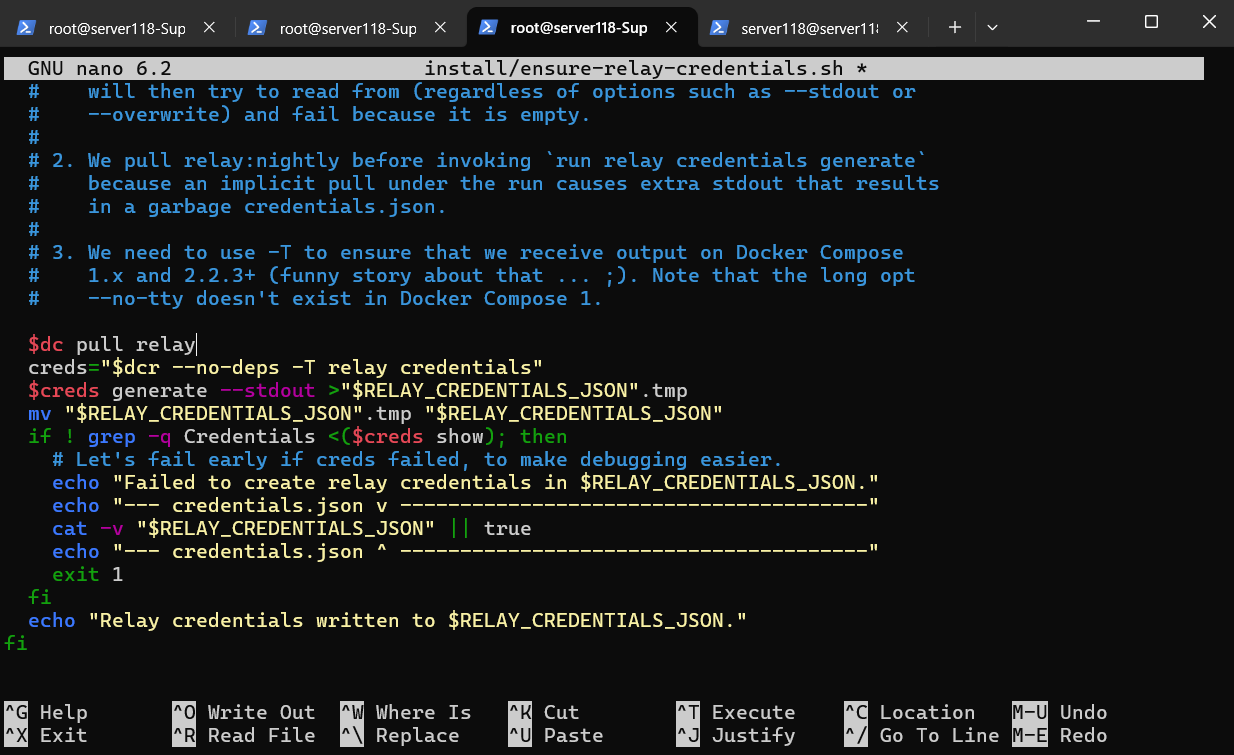
Task: Click the ^O Write Out shortcut
Action: [x=243, y=712]
